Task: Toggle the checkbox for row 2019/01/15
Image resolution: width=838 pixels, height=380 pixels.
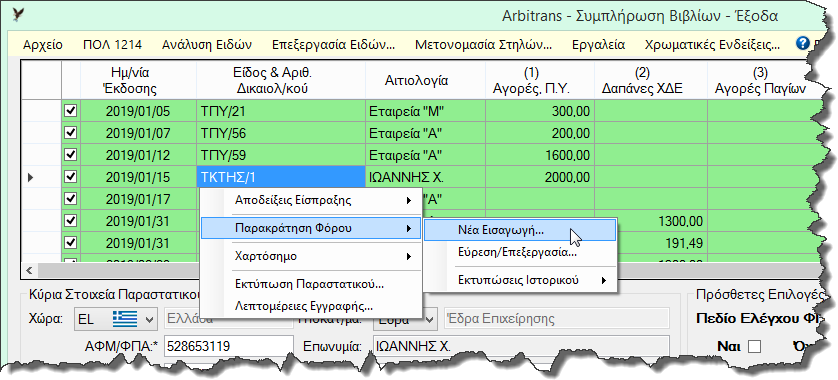Action: pos(71,176)
